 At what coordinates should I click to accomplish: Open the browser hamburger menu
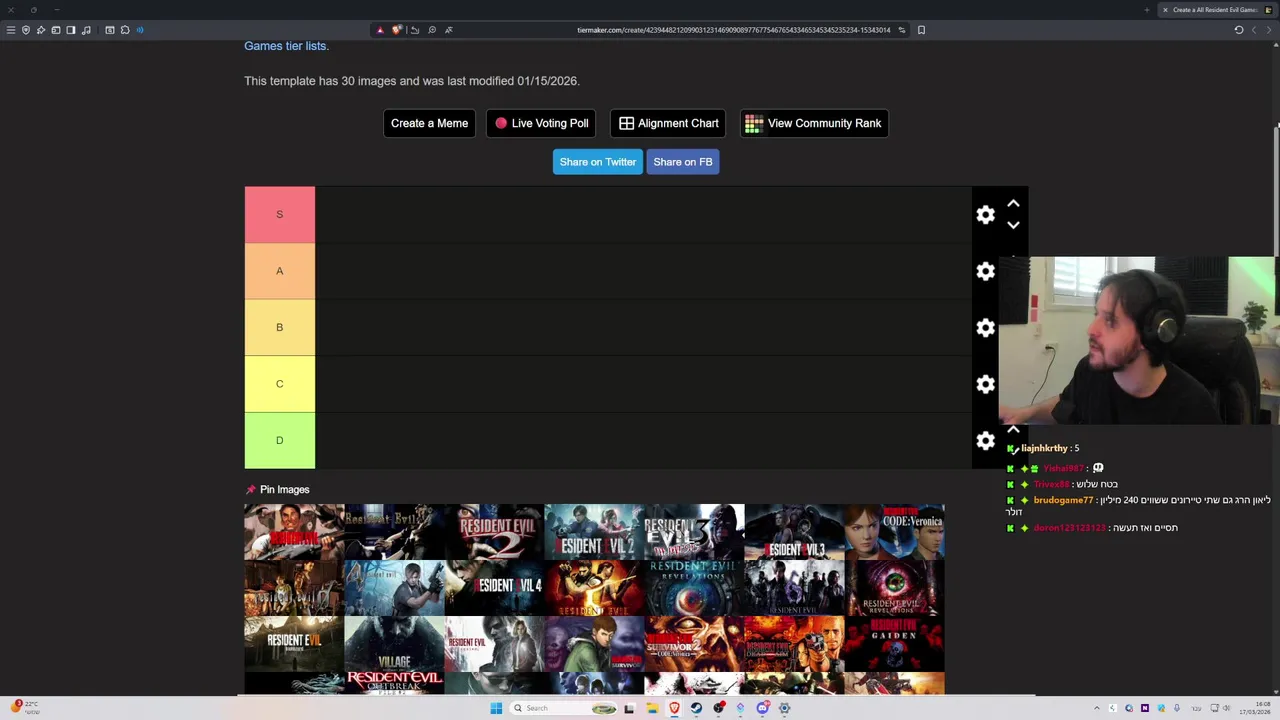[x=11, y=30]
